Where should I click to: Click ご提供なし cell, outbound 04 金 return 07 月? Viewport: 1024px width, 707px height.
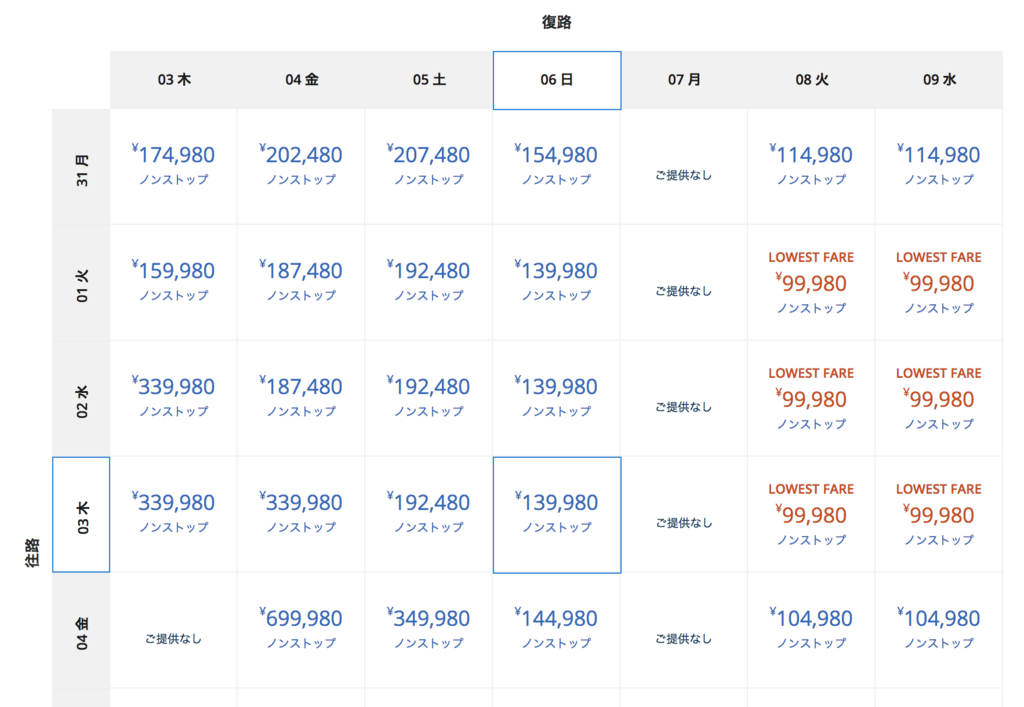pyautogui.click(x=684, y=631)
